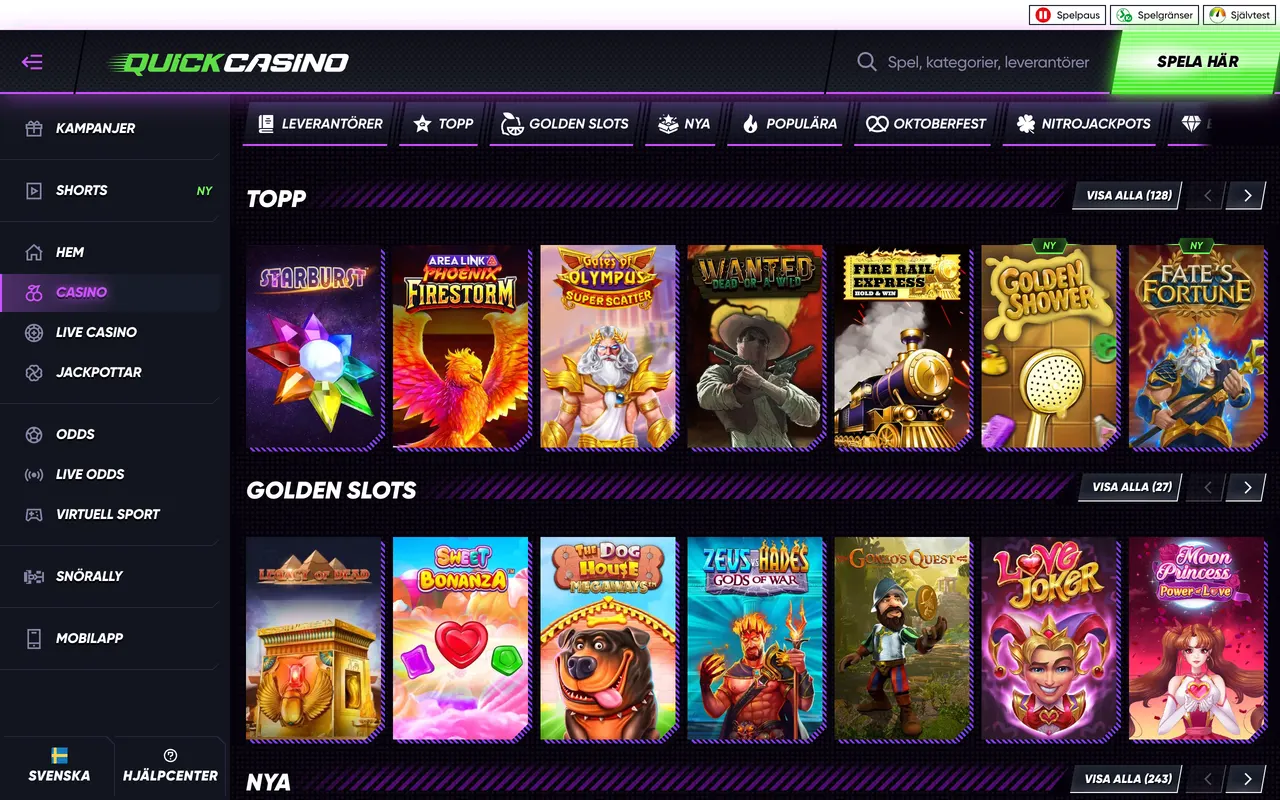The height and width of the screenshot is (800, 1280).
Task: Open Zeus vs Hades Gods of War
Action: click(755, 639)
